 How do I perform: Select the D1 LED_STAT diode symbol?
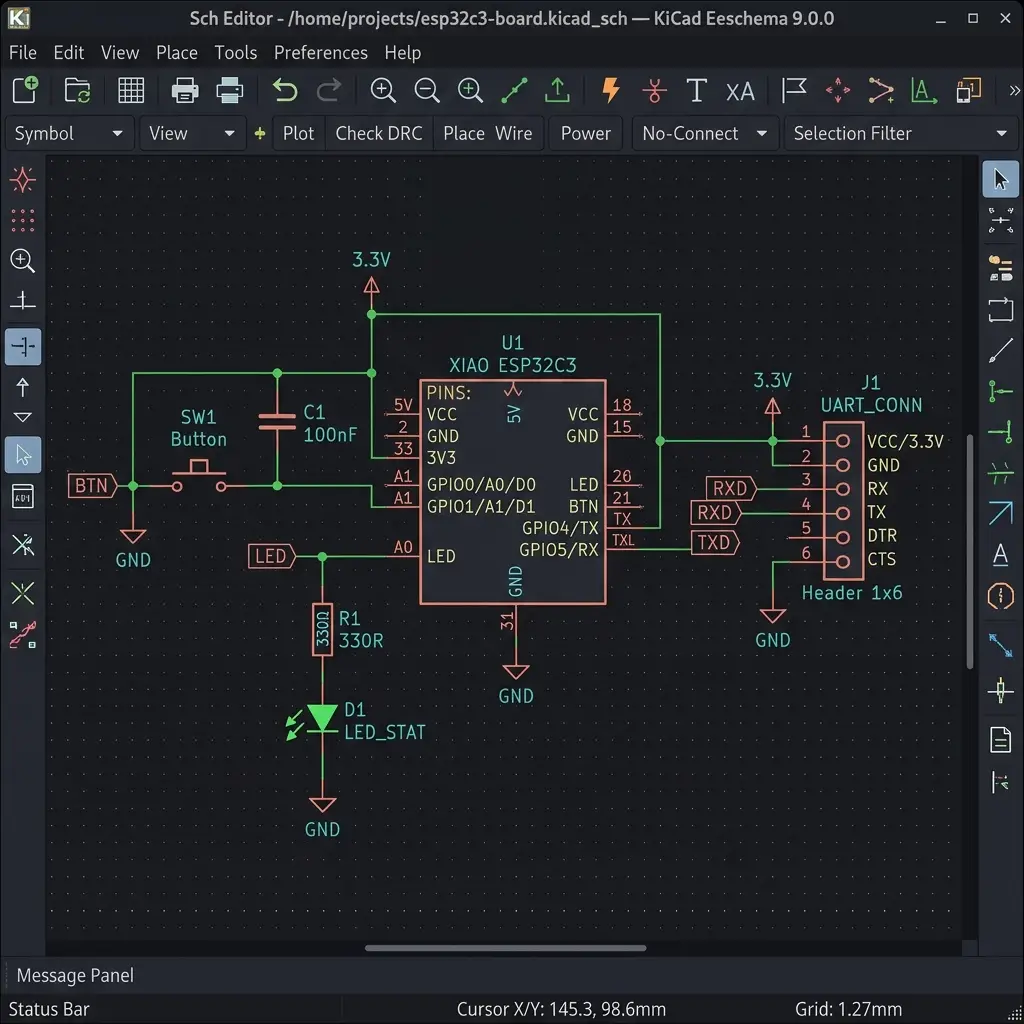322,718
